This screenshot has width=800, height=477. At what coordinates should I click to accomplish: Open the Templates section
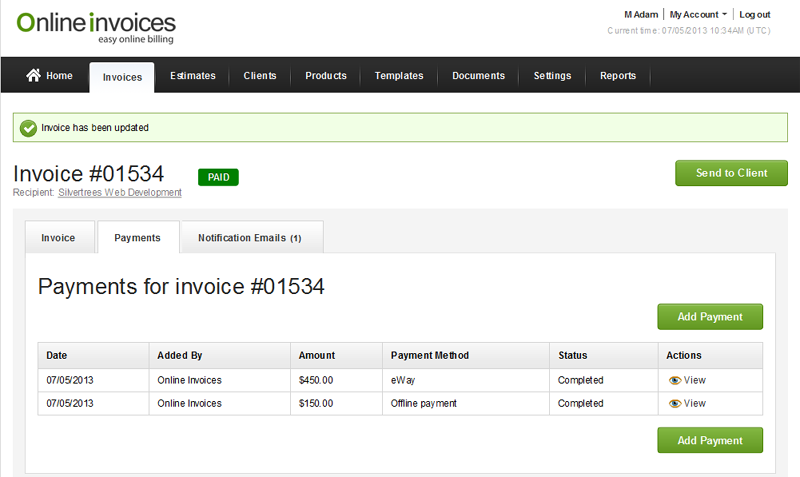tap(399, 76)
